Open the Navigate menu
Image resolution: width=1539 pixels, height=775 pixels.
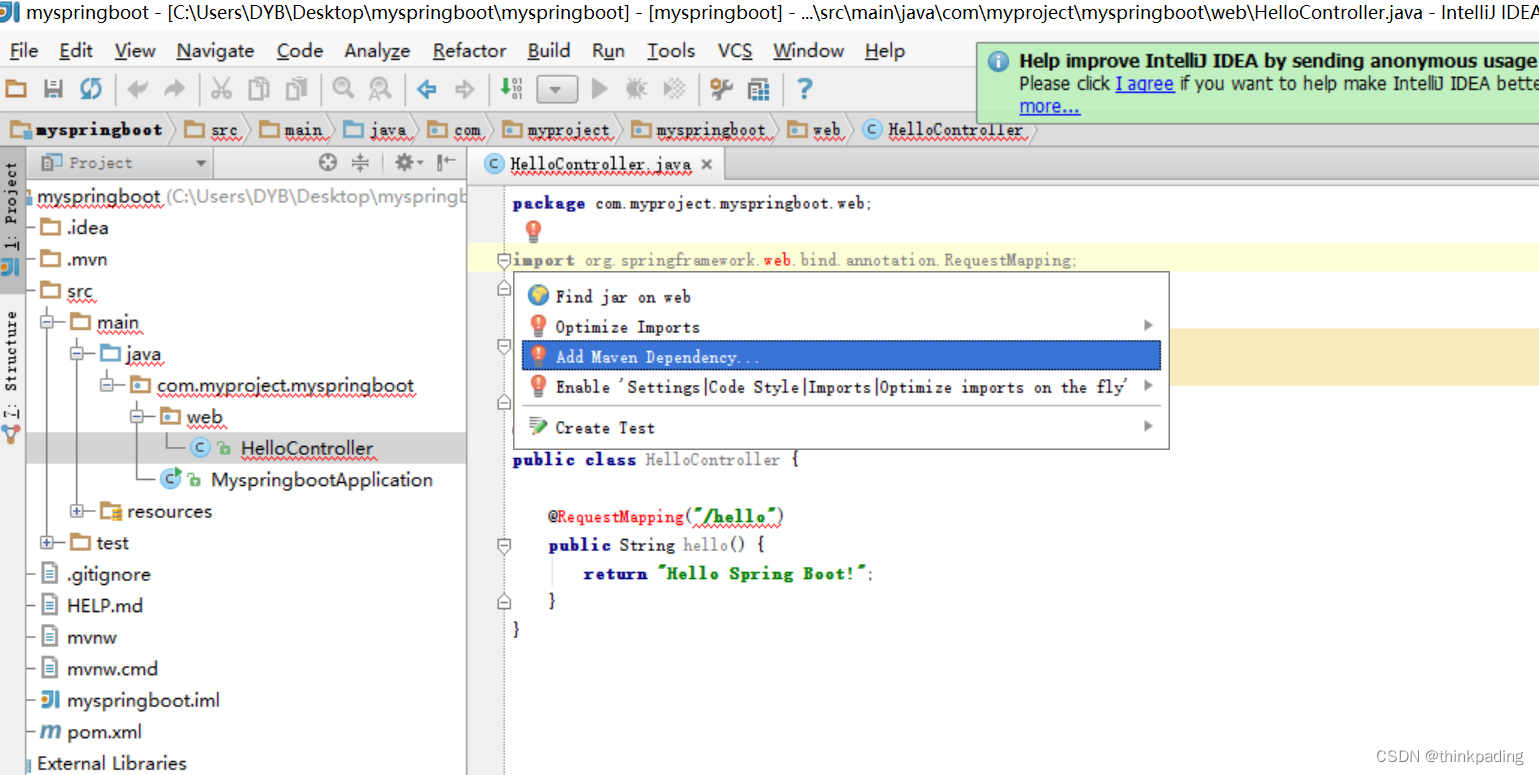215,51
